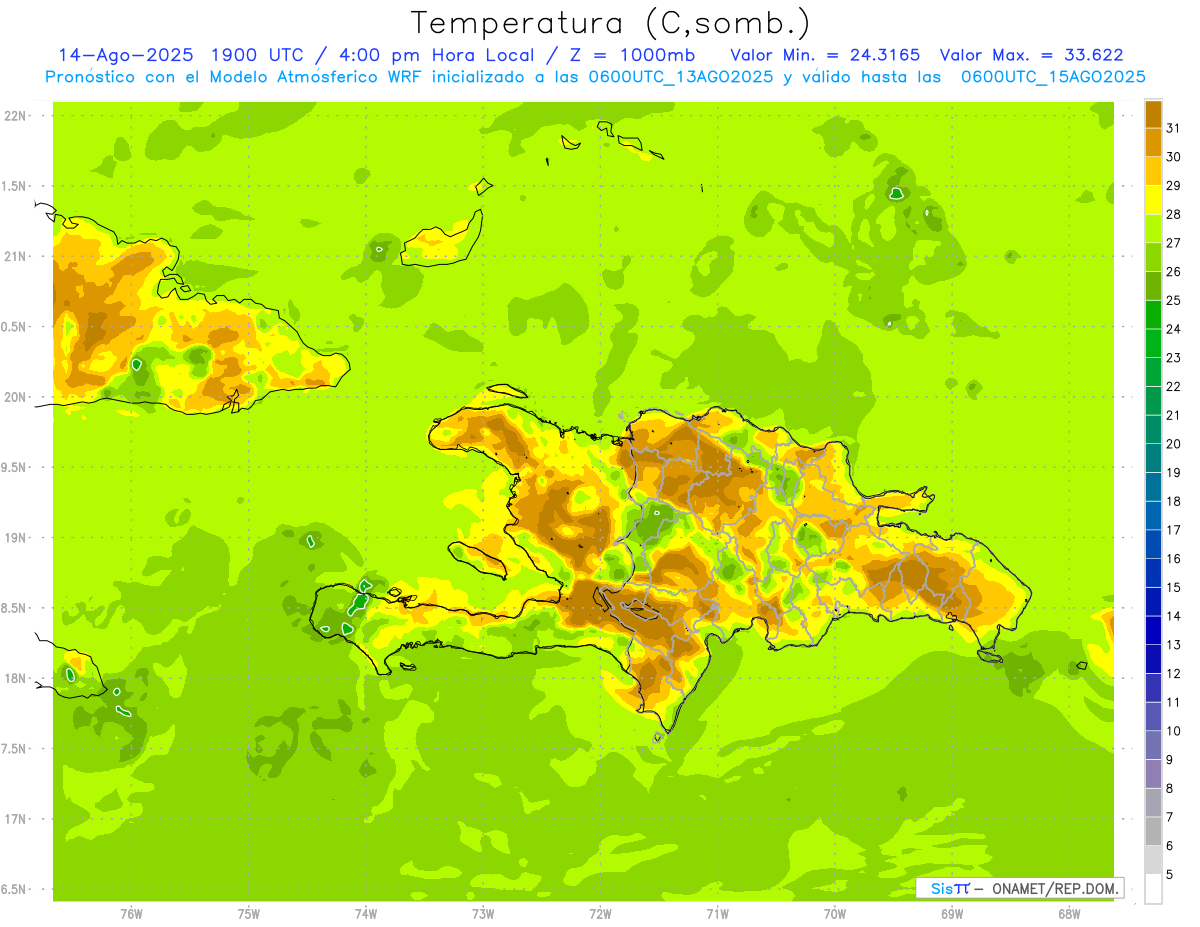Click the date "14-Ago-2025" in the header
The width and height of the screenshot is (1200, 927).
point(125,55)
